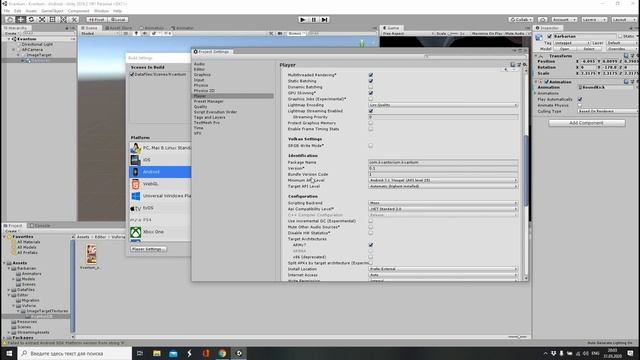Toggle GPU Skinning checkbox
The image size is (640, 360).
coord(371,93)
